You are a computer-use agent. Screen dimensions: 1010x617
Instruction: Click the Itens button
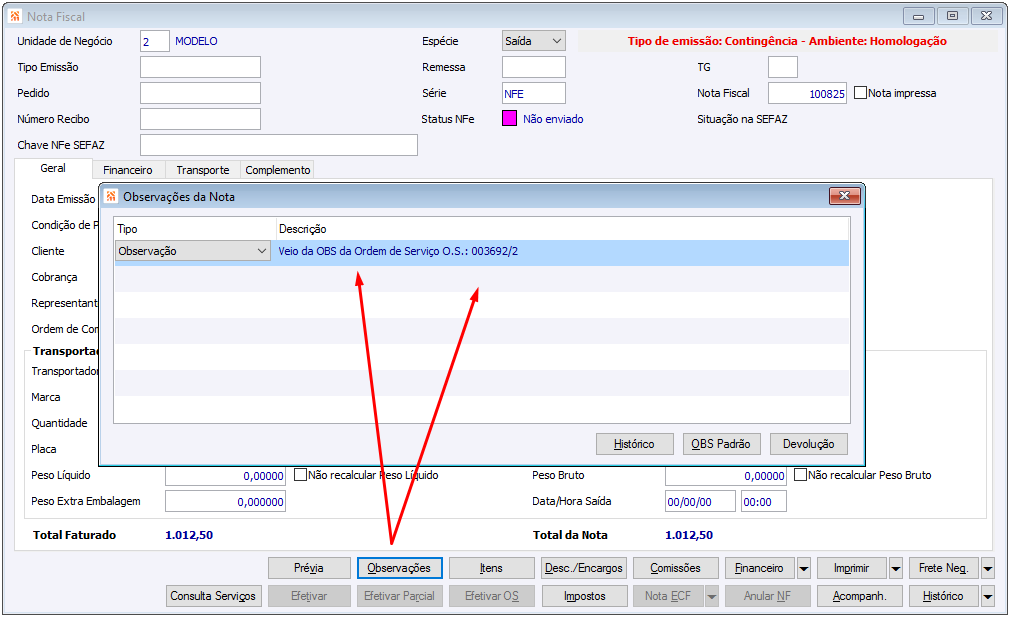(491, 568)
